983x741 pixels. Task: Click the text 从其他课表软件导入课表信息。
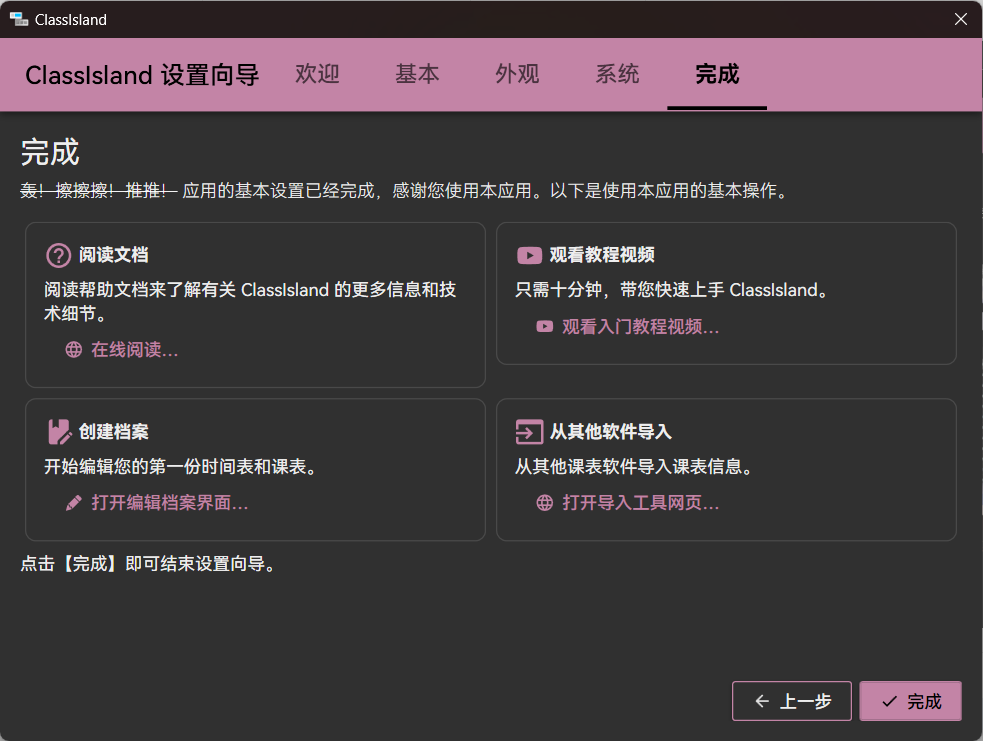[x=634, y=467]
